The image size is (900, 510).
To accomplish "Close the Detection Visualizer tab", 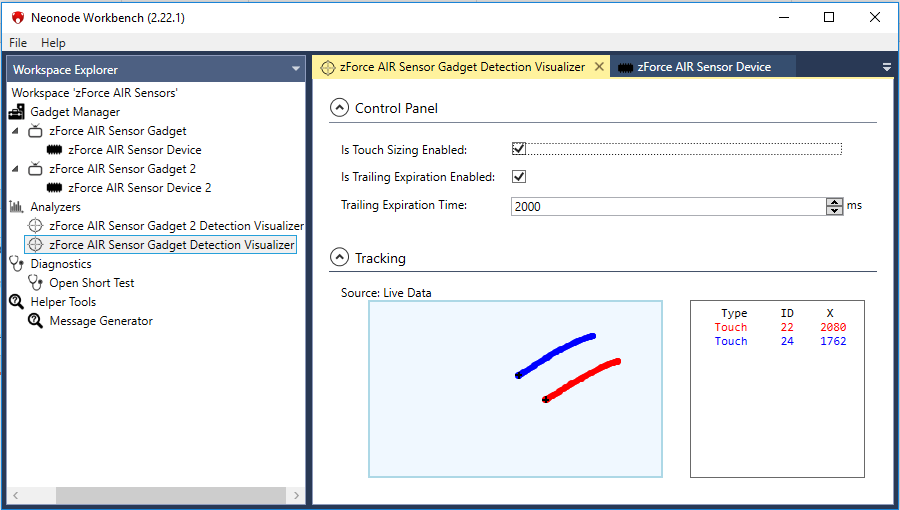I will [599, 67].
